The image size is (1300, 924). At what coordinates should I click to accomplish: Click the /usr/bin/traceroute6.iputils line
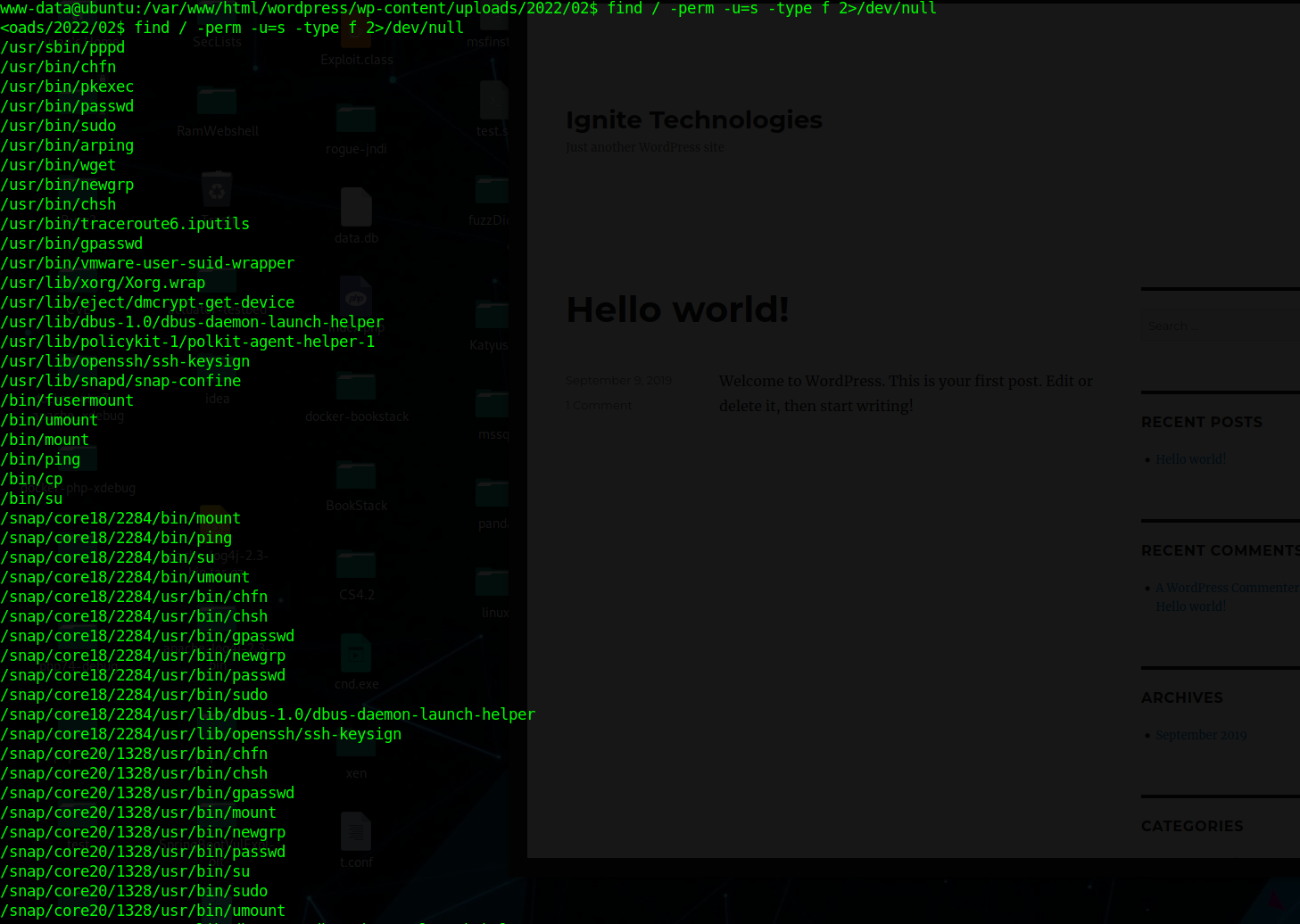tap(125, 224)
